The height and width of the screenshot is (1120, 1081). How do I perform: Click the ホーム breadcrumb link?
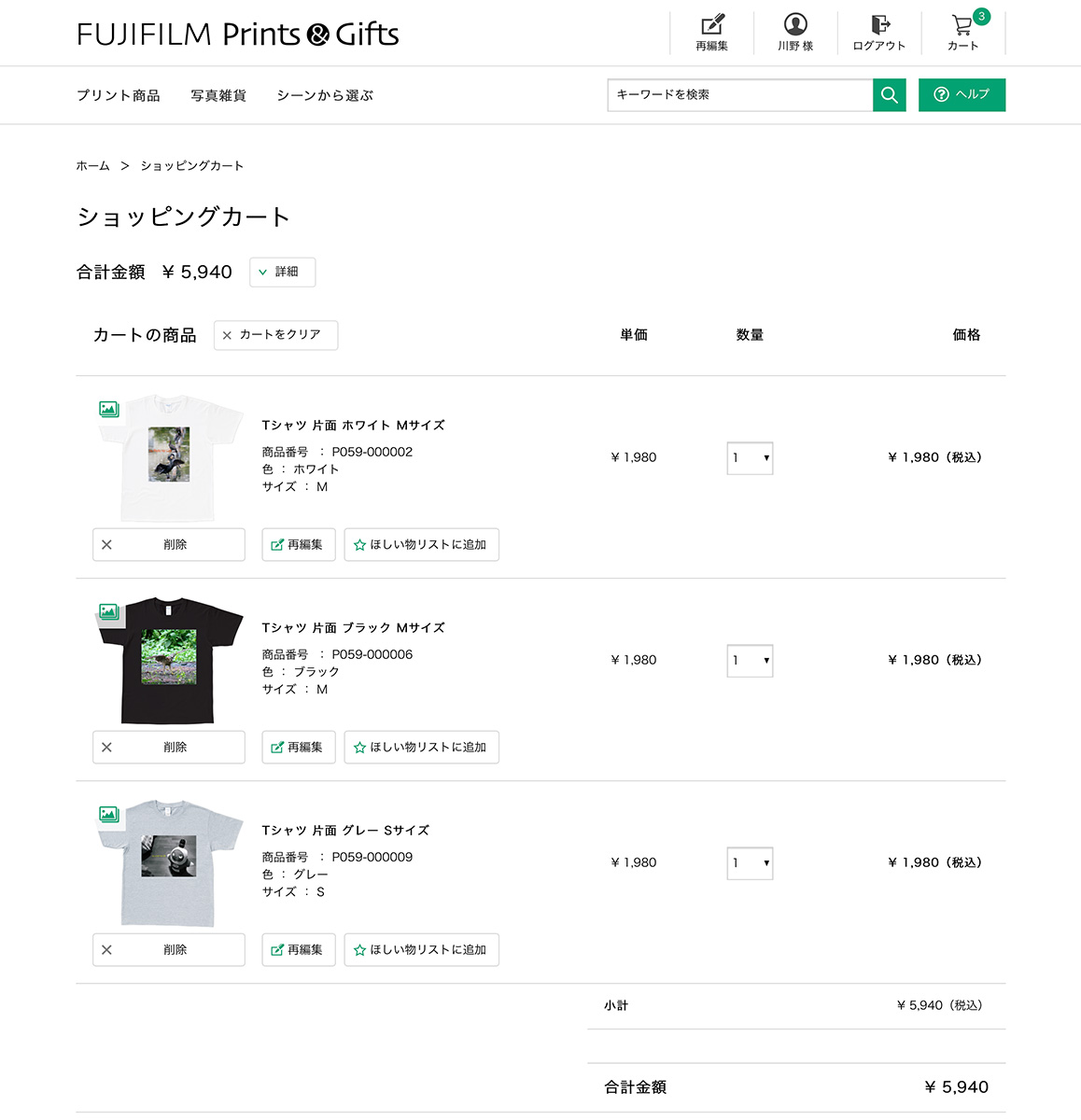click(92, 166)
